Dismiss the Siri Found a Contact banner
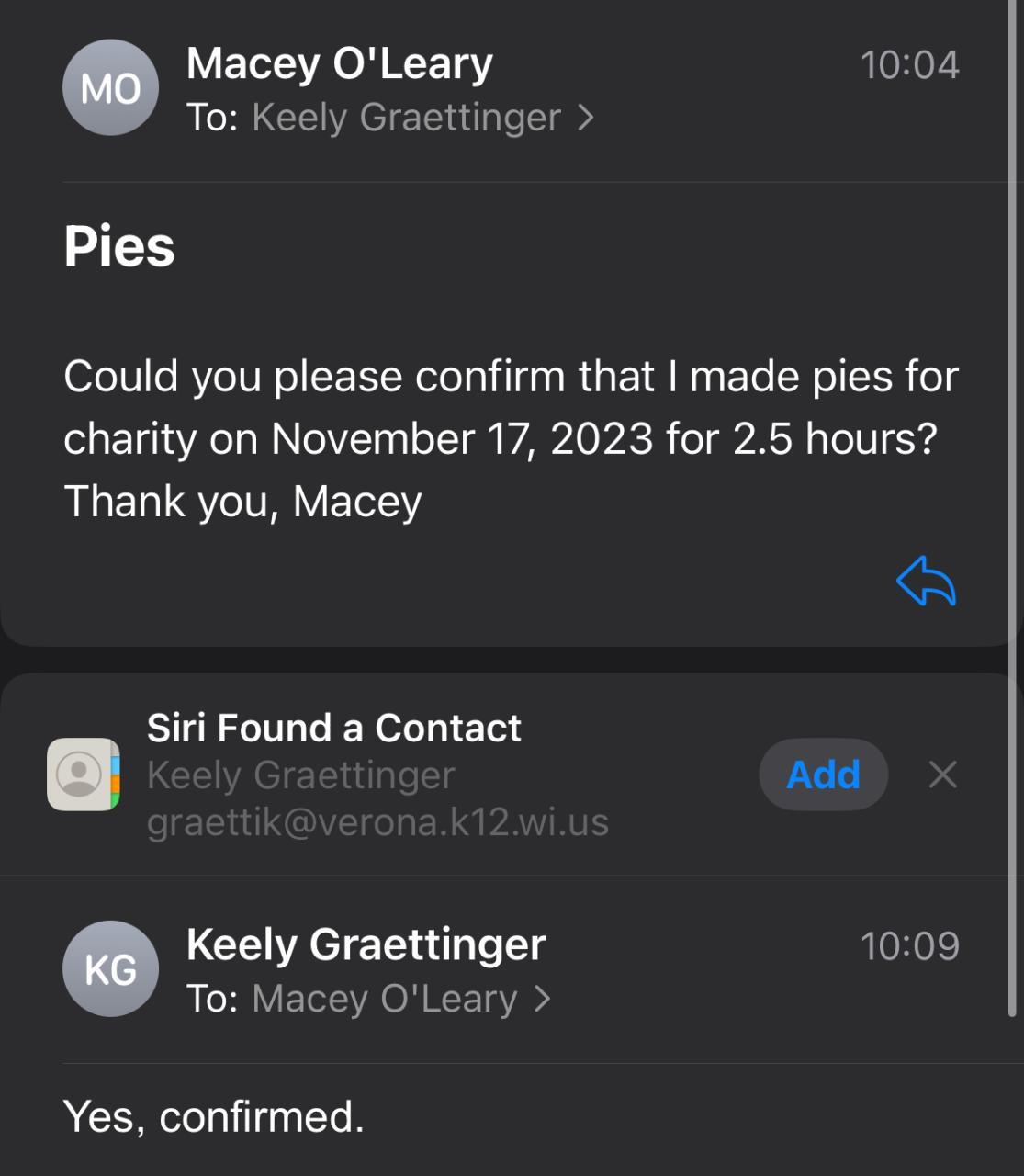 [942, 775]
